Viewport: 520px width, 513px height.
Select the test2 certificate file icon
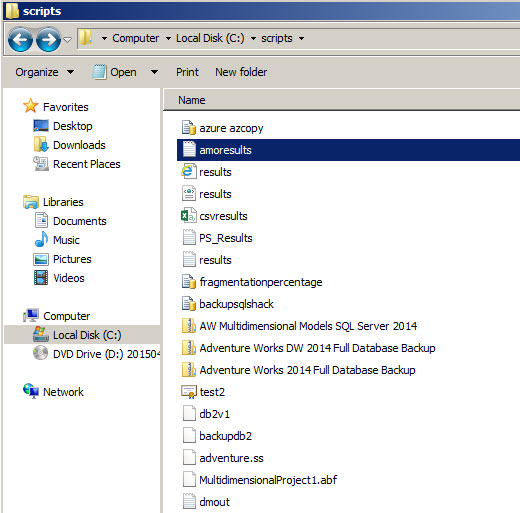point(189,392)
